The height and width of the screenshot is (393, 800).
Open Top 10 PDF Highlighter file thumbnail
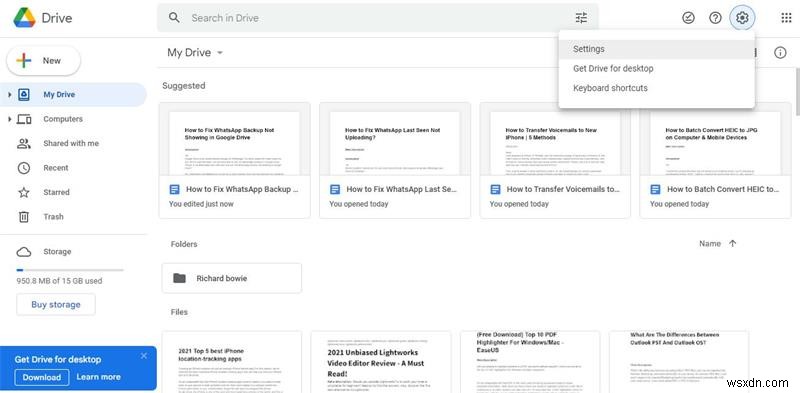tap(530, 362)
